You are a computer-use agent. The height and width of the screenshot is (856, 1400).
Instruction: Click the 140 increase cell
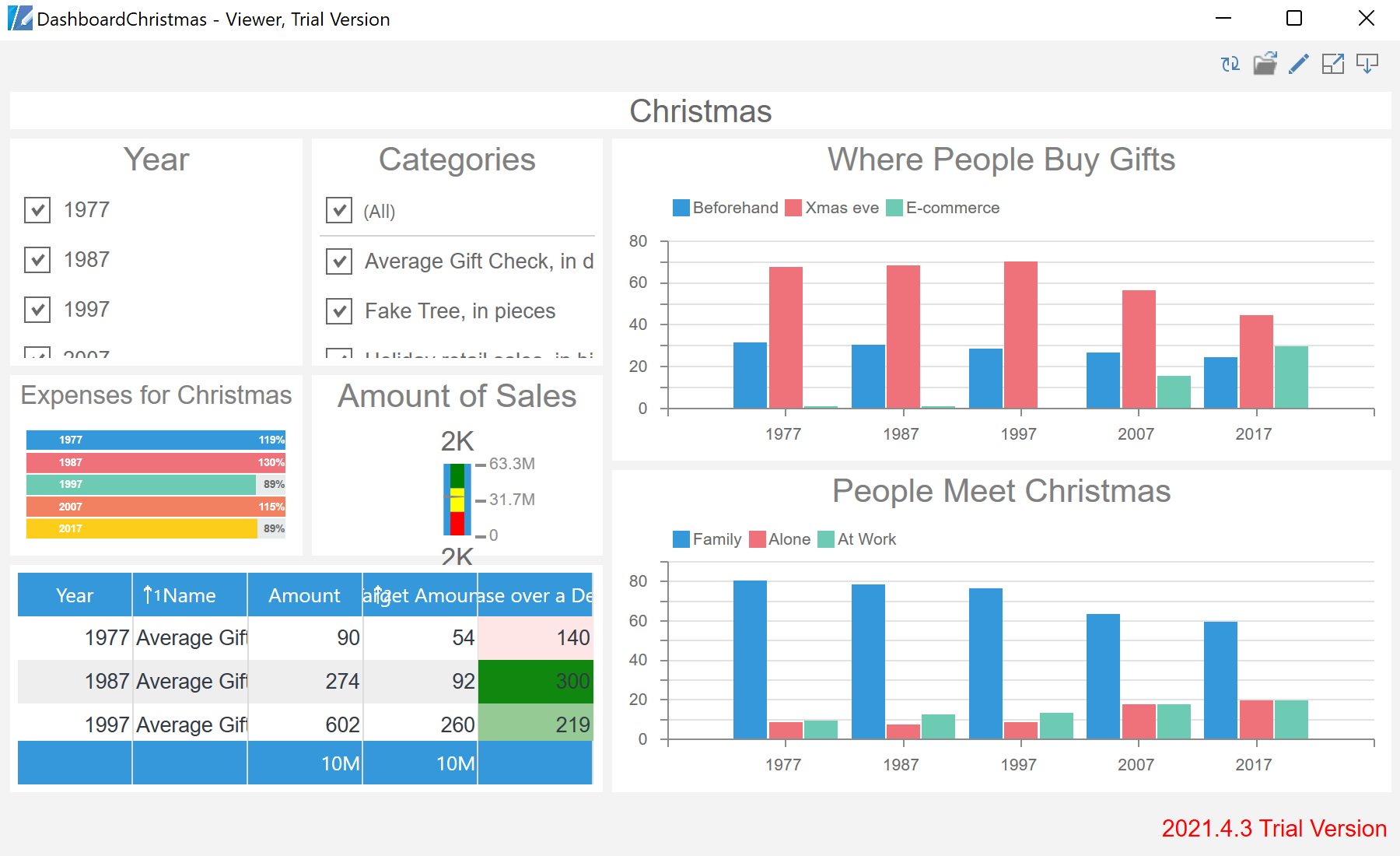point(535,638)
